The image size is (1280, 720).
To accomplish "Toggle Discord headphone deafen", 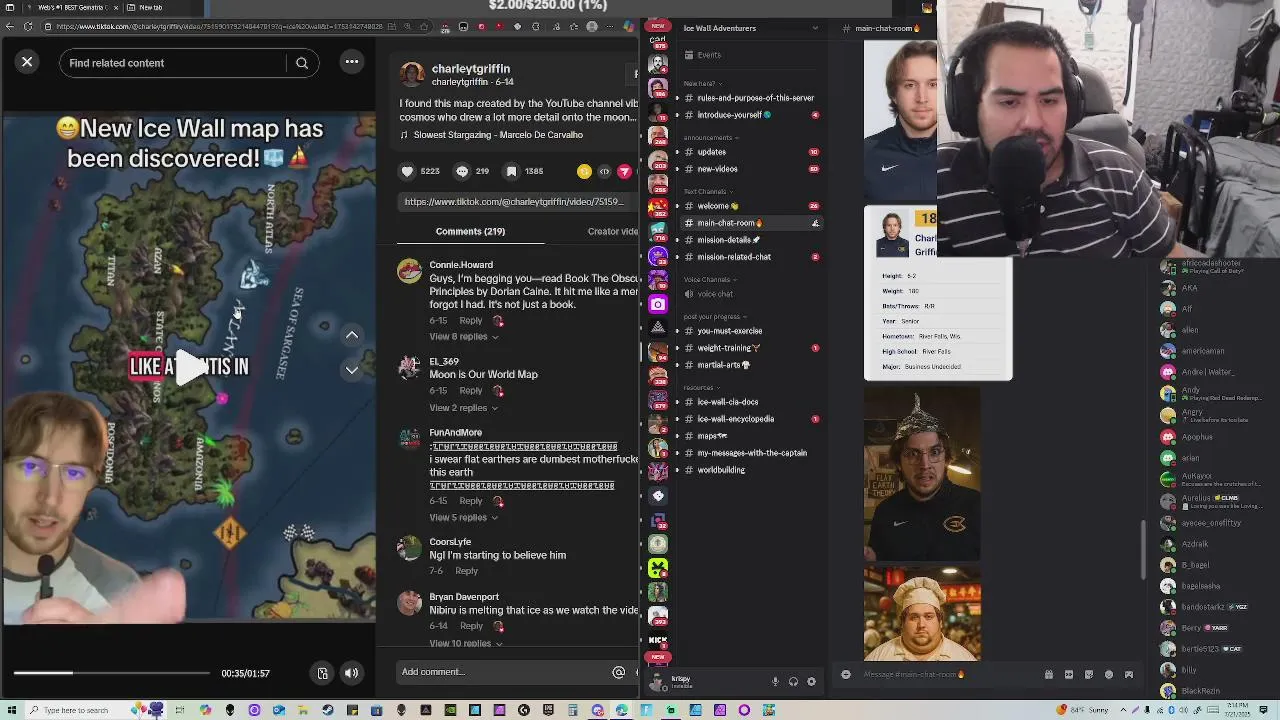I will click(x=793, y=682).
